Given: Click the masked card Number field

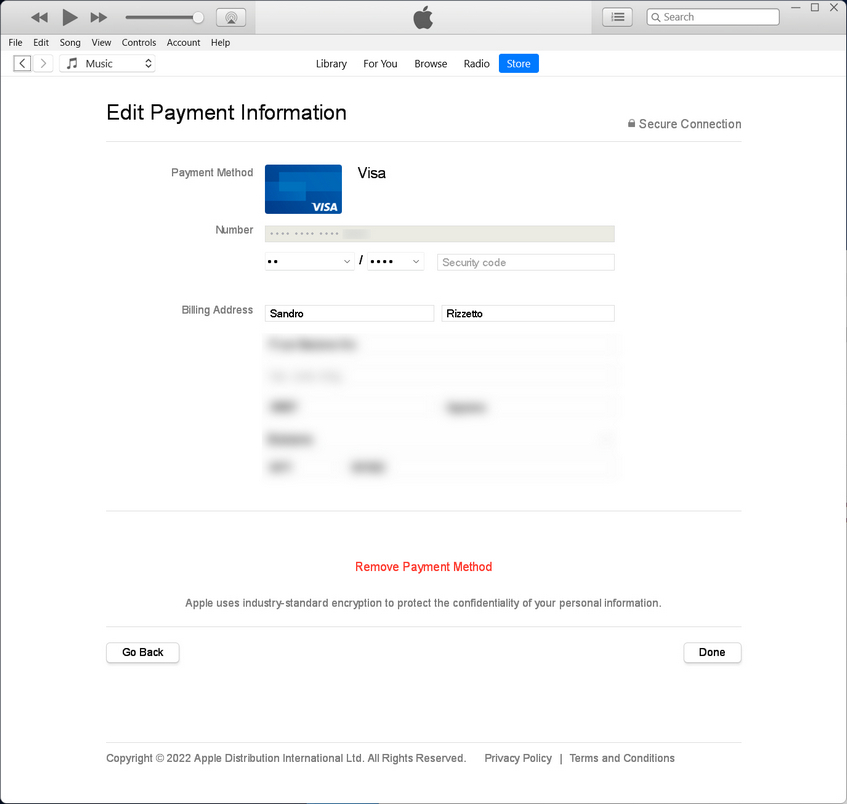Looking at the screenshot, I should pos(440,233).
